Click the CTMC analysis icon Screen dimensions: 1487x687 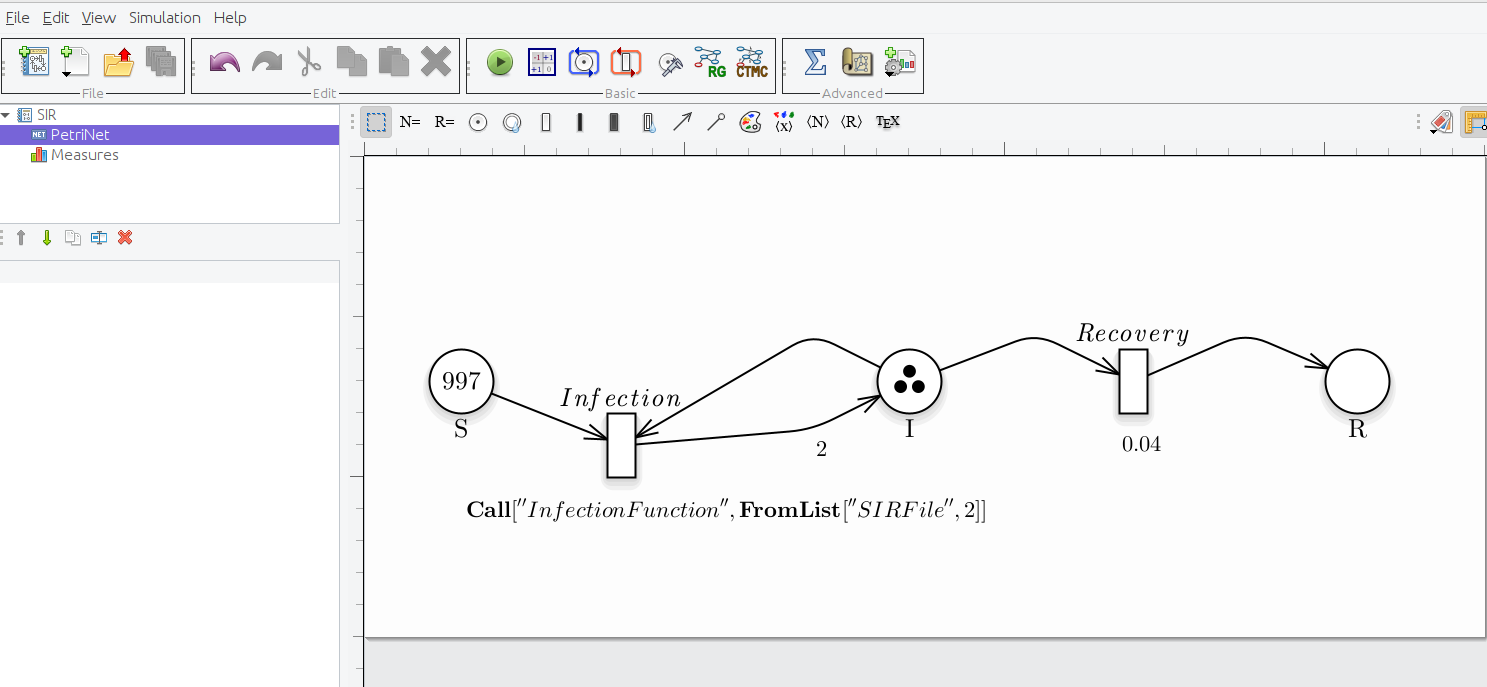(x=751, y=63)
